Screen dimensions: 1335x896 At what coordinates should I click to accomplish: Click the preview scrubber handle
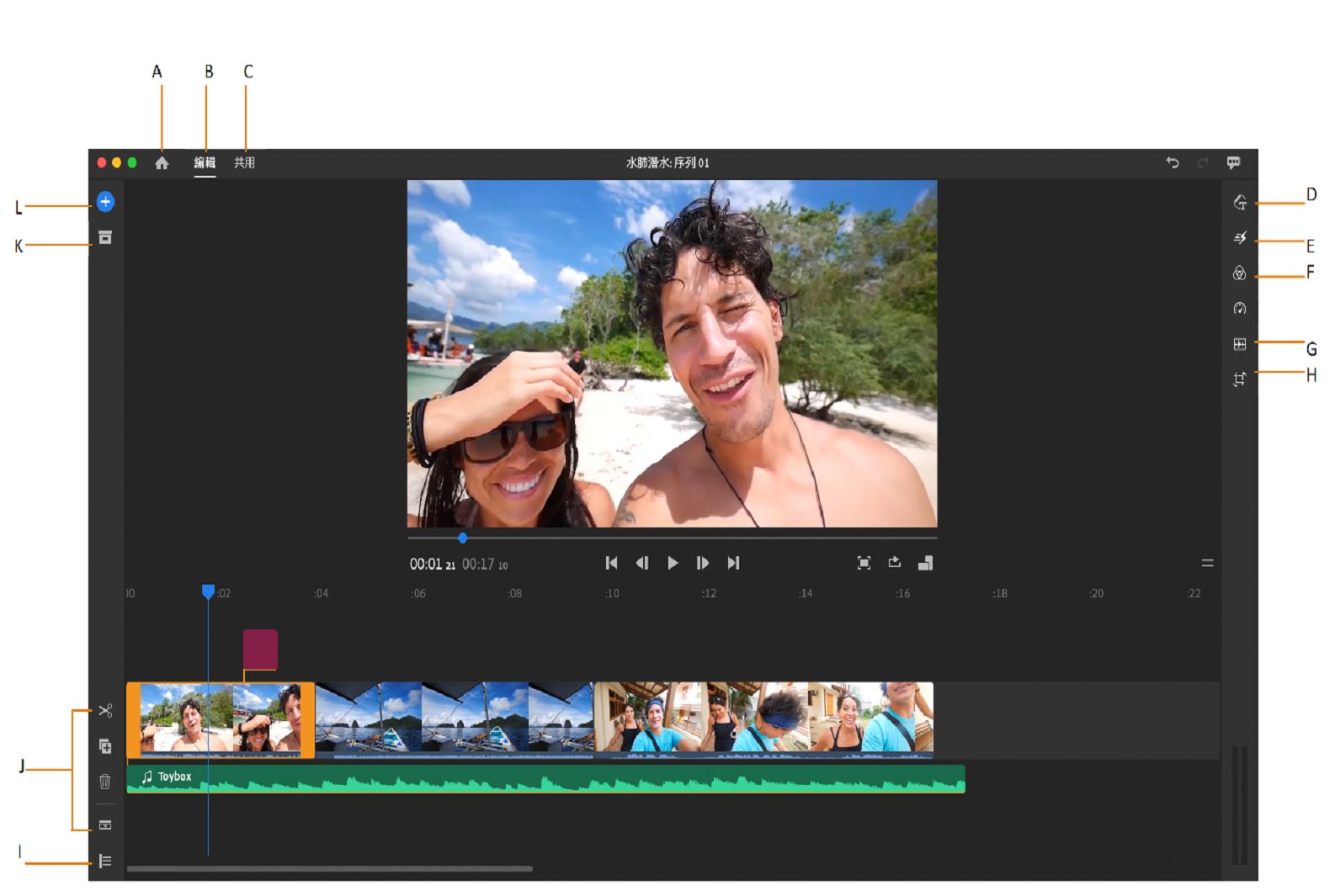click(x=462, y=538)
